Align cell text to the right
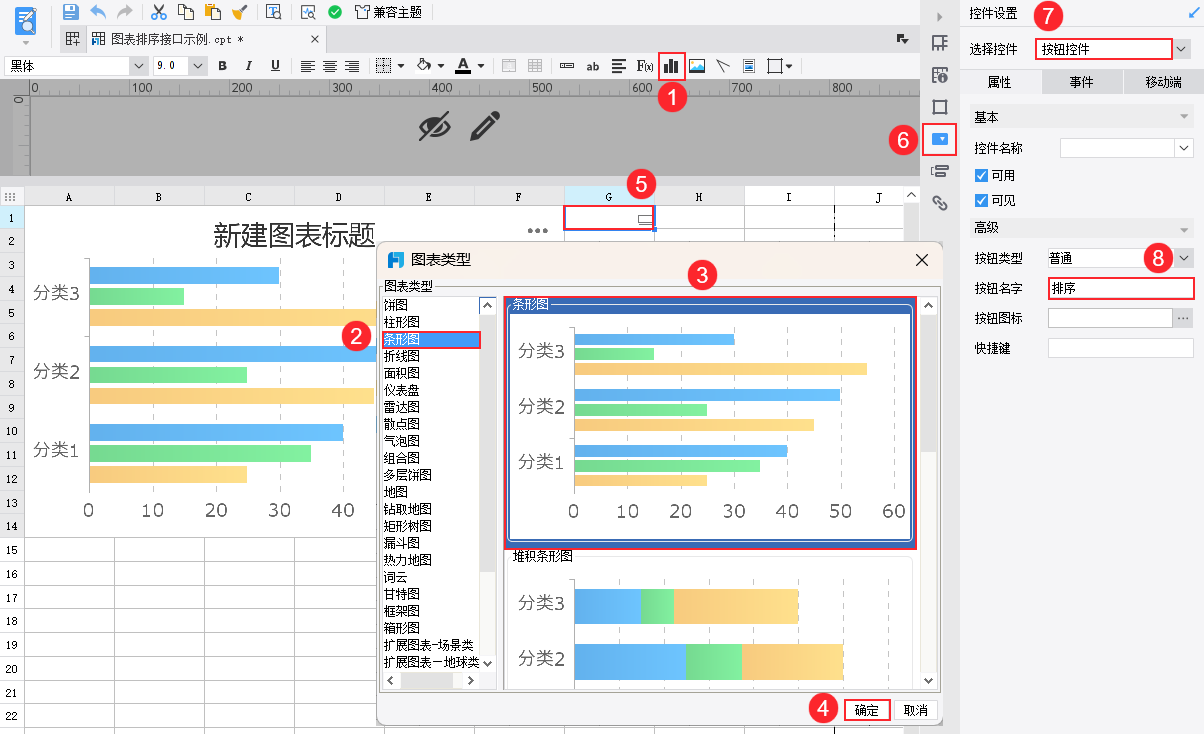The width and height of the screenshot is (1204, 734). (351, 66)
